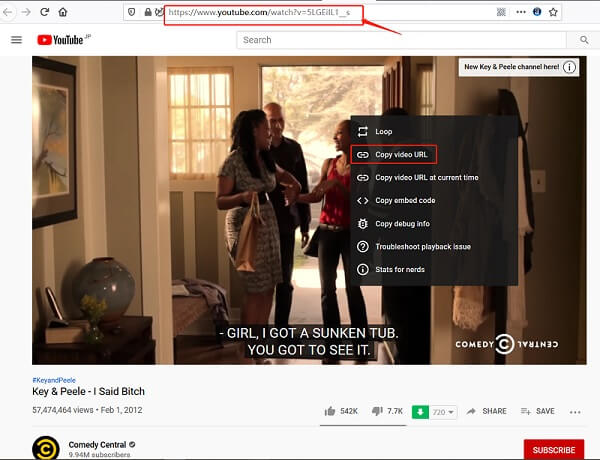Click the 57,474,464 views text
This screenshot has width=600, height=460.
pos(63,410)
